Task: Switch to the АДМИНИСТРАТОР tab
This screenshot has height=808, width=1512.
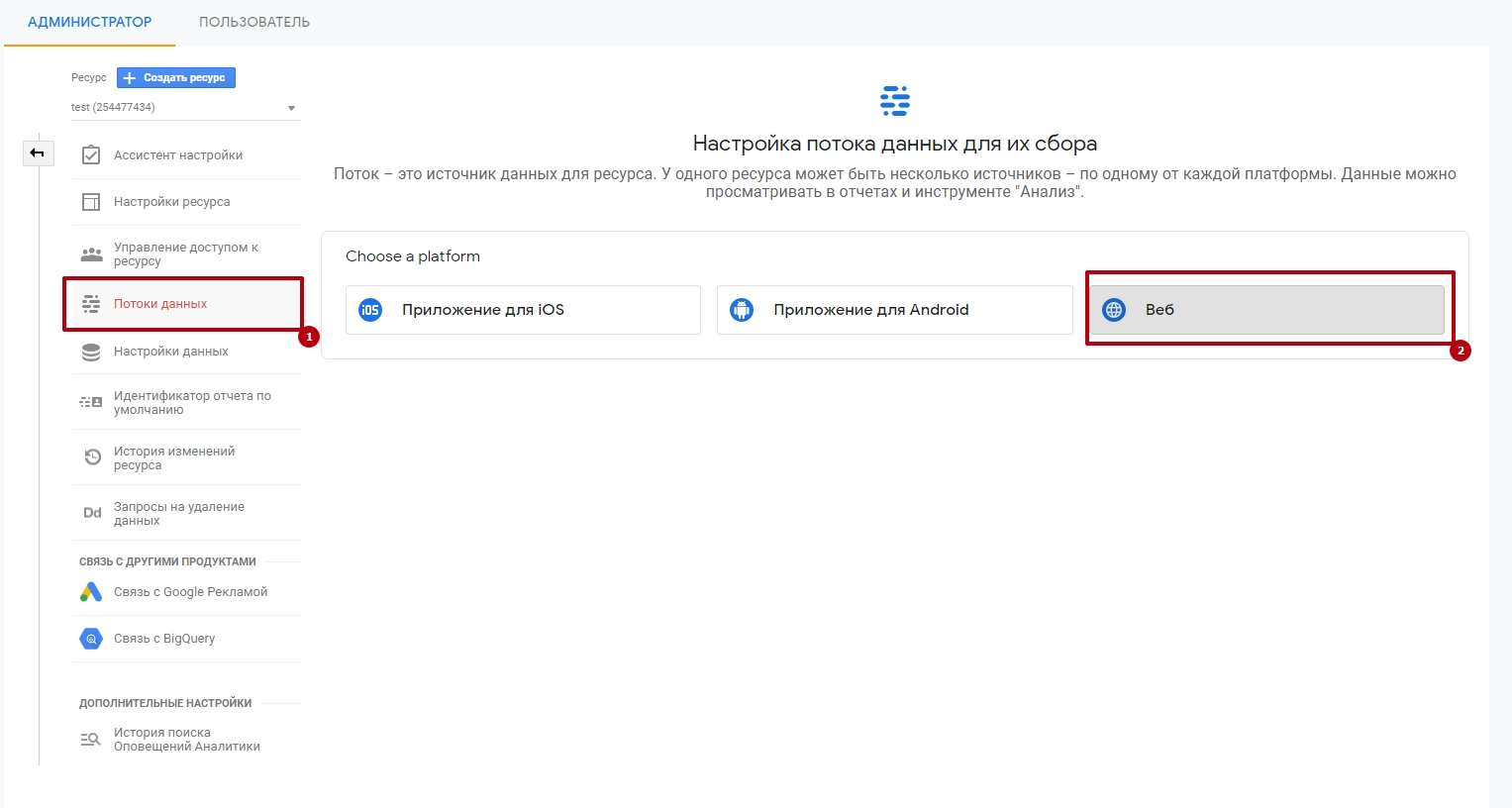Action: [x=89, y=22]
